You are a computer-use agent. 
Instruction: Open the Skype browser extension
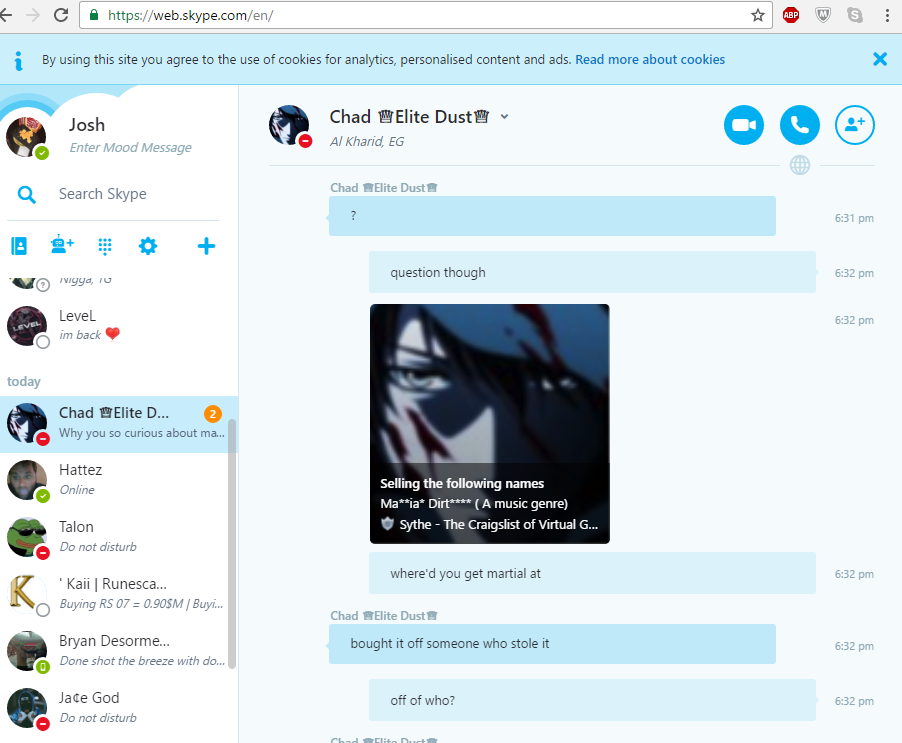(855, 15)
